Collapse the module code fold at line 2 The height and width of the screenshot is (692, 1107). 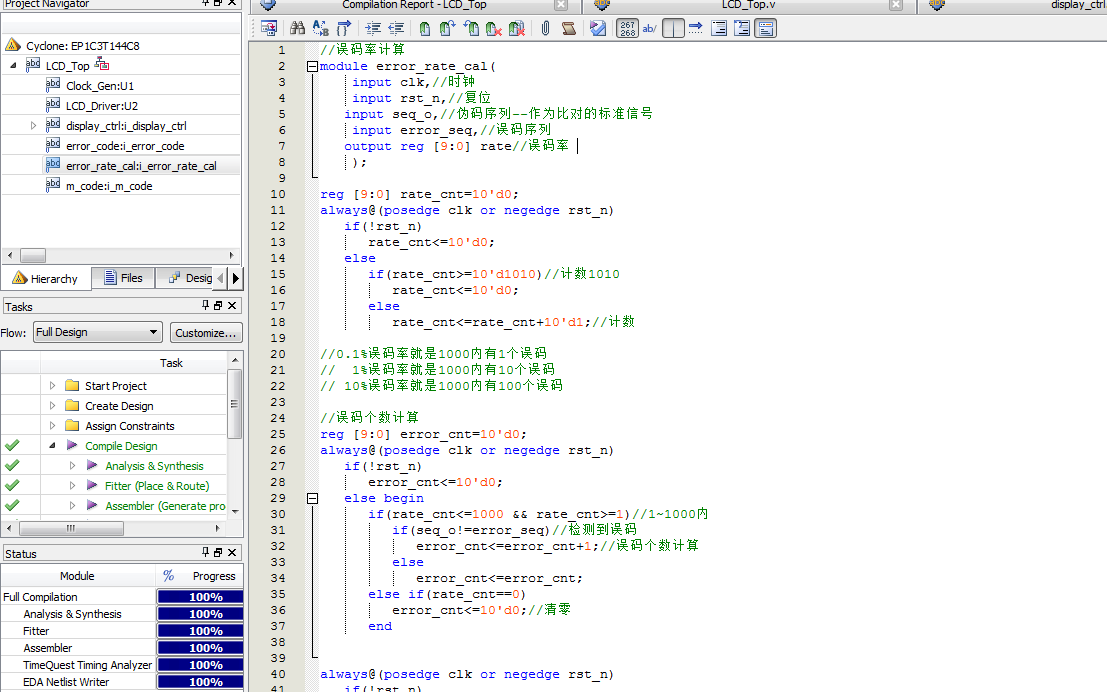click(312, 66)
